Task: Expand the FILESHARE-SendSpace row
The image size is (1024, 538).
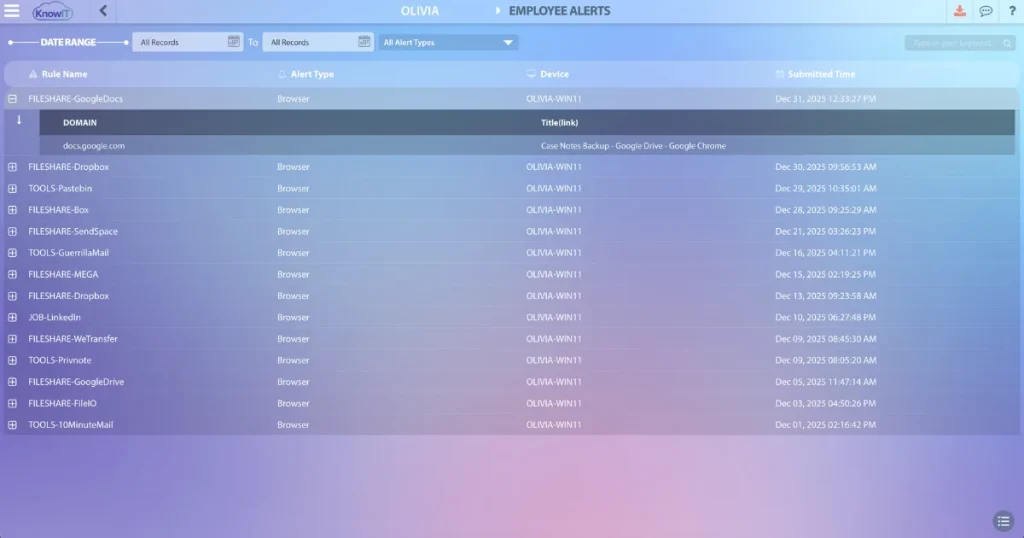Action: (x=12, y=231)
